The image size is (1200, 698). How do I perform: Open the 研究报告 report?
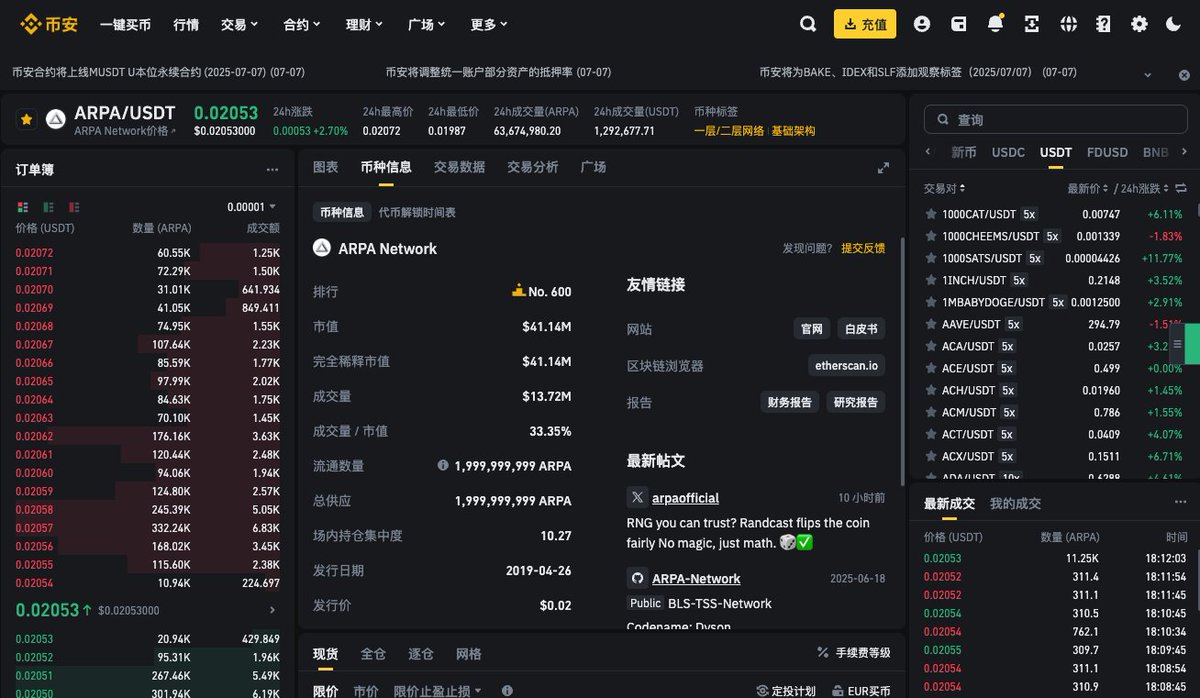856,402
